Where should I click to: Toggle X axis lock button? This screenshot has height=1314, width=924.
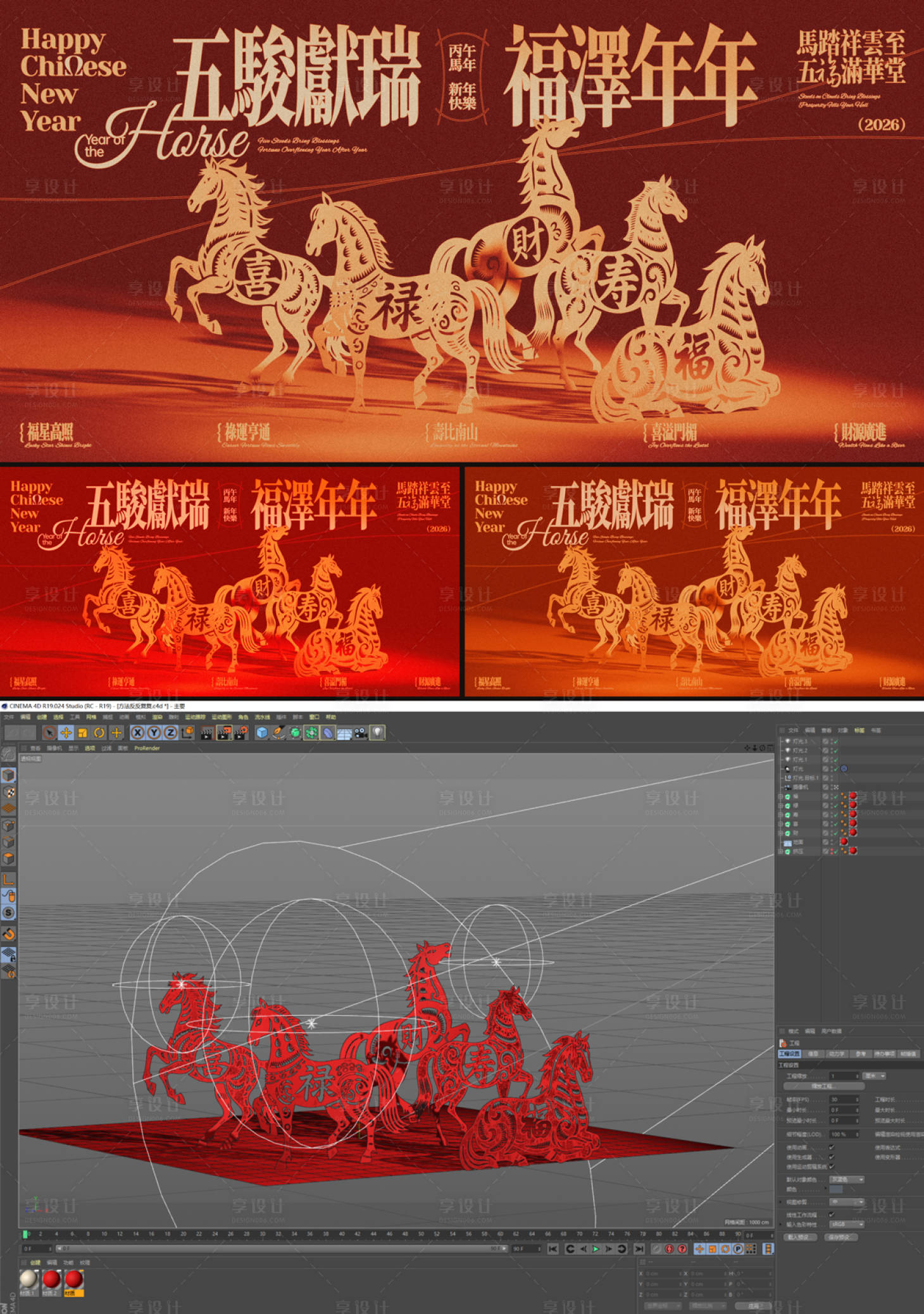[137, 732]
